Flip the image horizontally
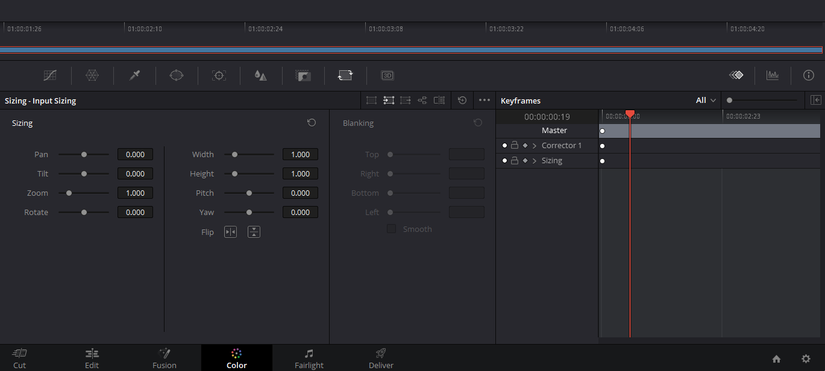 click(230, 232)
